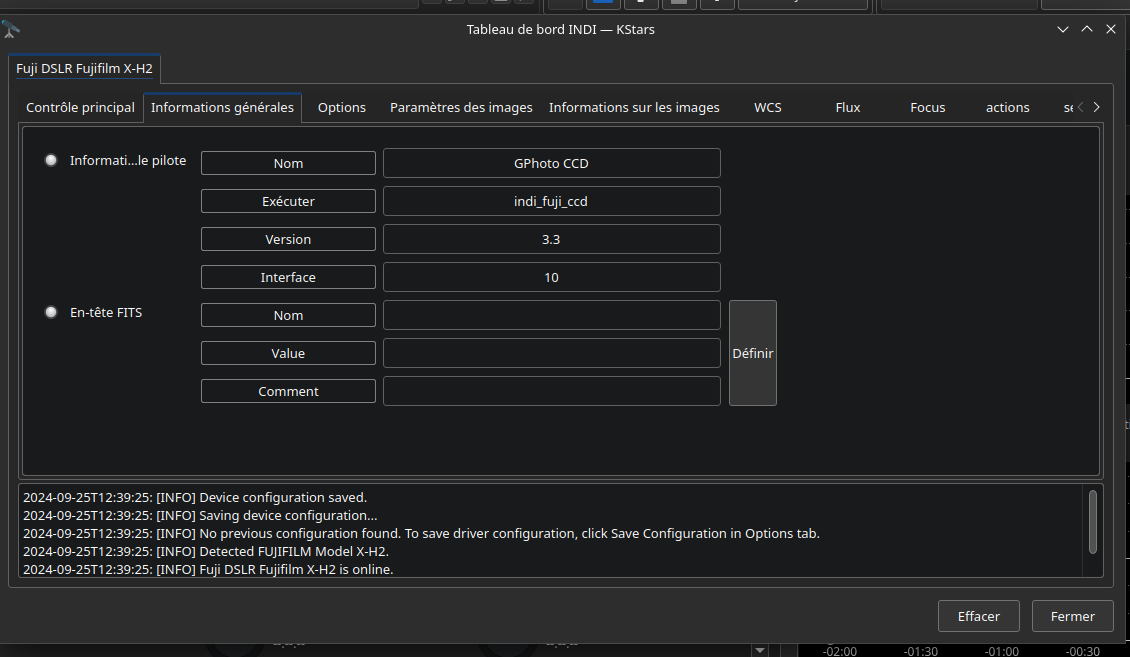Click the -01:30 timeline label in background window

click(x=920, y=651)
